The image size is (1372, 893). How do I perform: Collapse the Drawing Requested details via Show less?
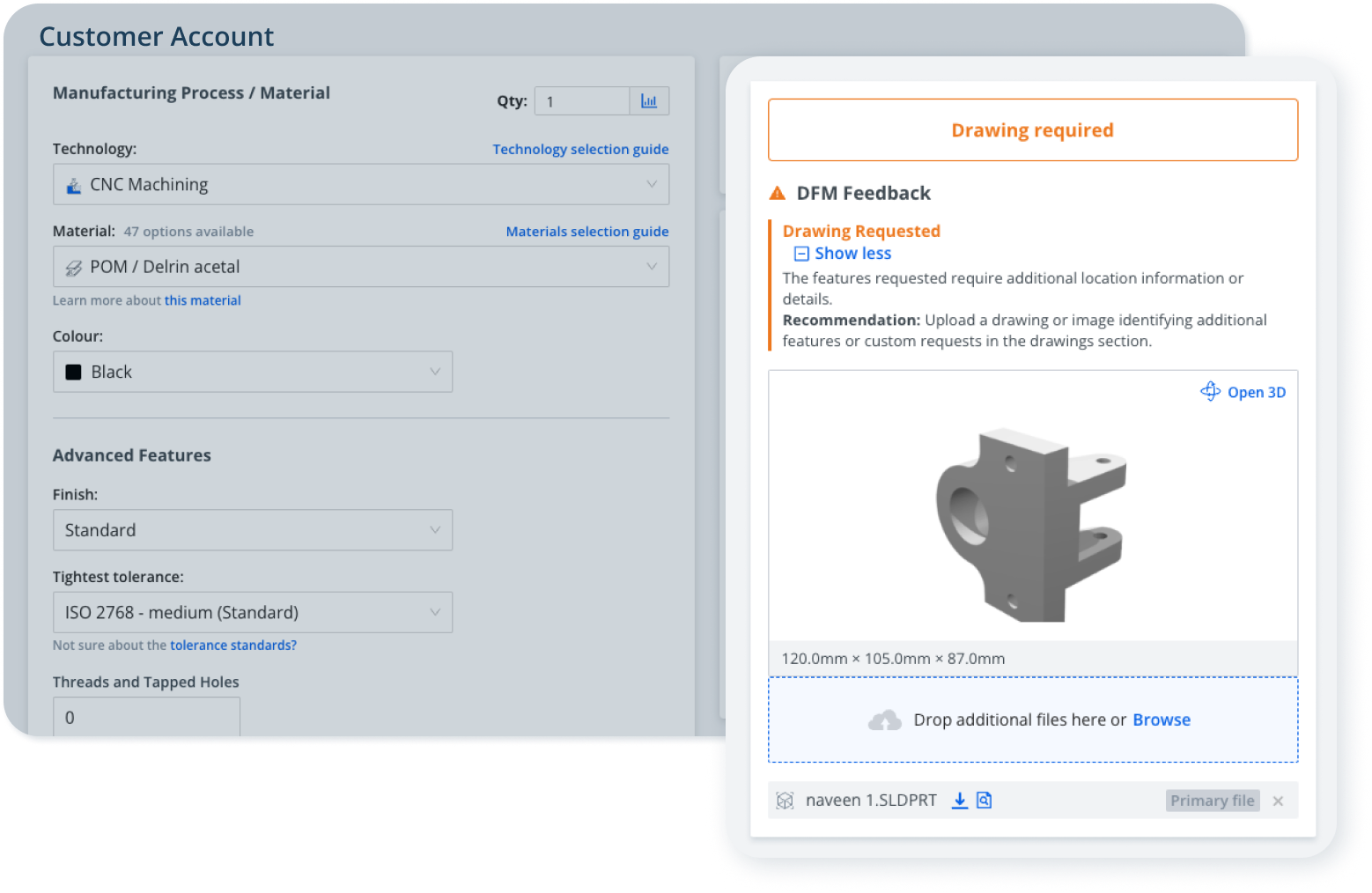pyautogui.click(x=852, y=253)
